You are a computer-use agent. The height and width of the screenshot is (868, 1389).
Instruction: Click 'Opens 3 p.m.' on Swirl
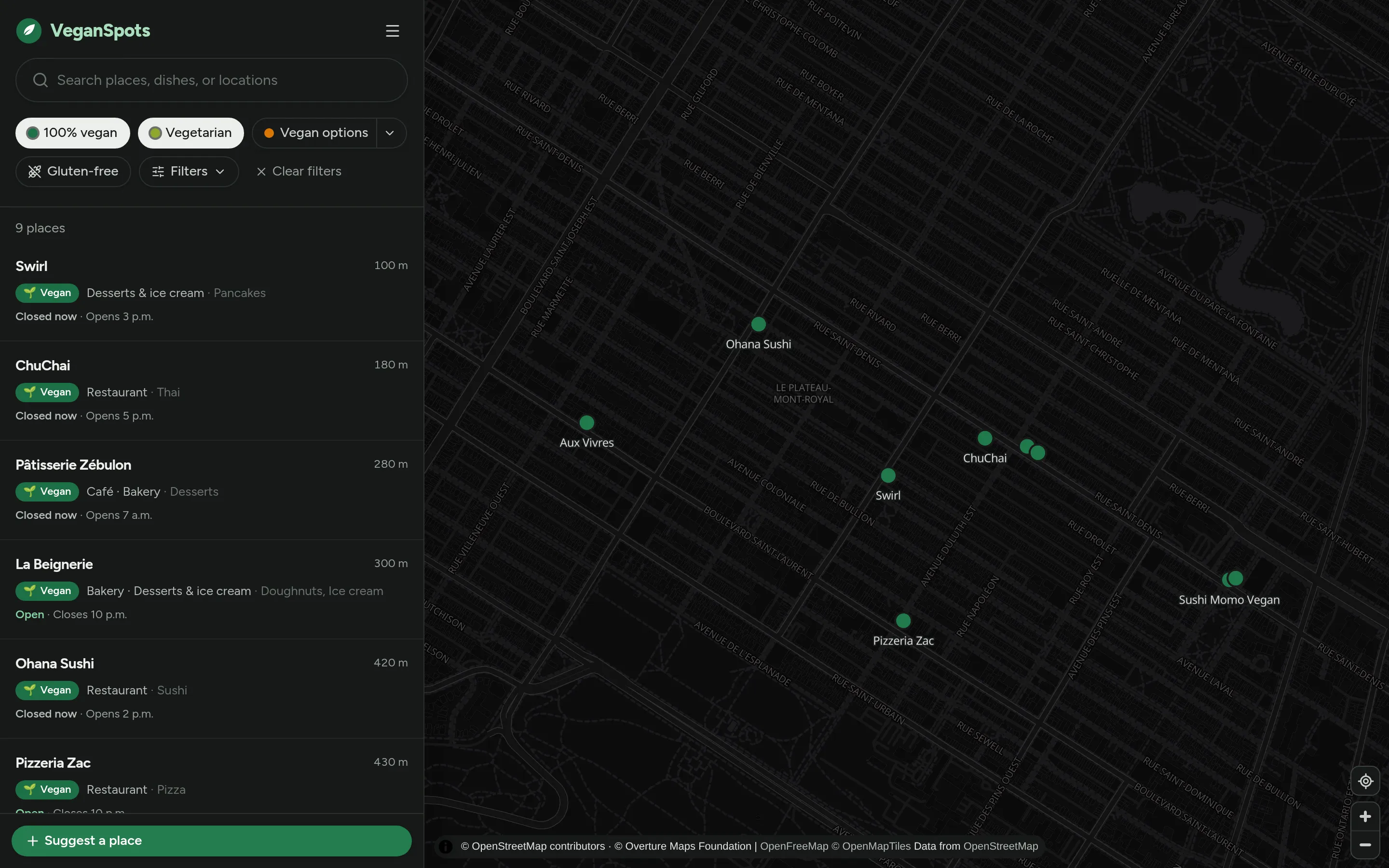click(x=120, y=316)
